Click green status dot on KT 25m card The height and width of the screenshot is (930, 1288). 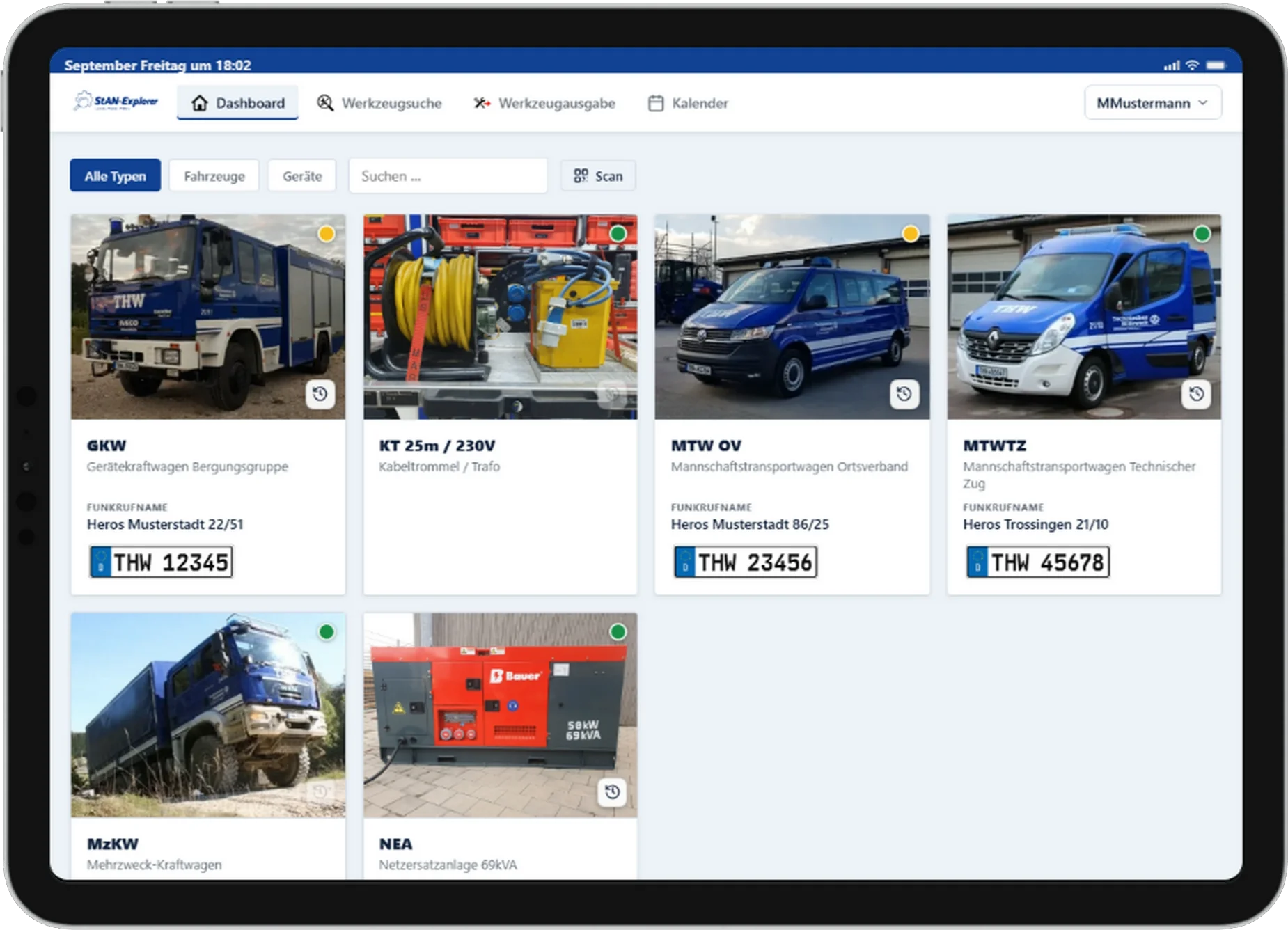coord(618,234)
